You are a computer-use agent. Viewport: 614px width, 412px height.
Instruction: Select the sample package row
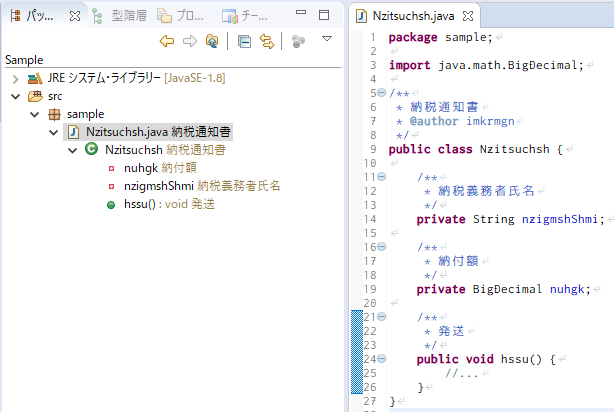pos(85,114)
